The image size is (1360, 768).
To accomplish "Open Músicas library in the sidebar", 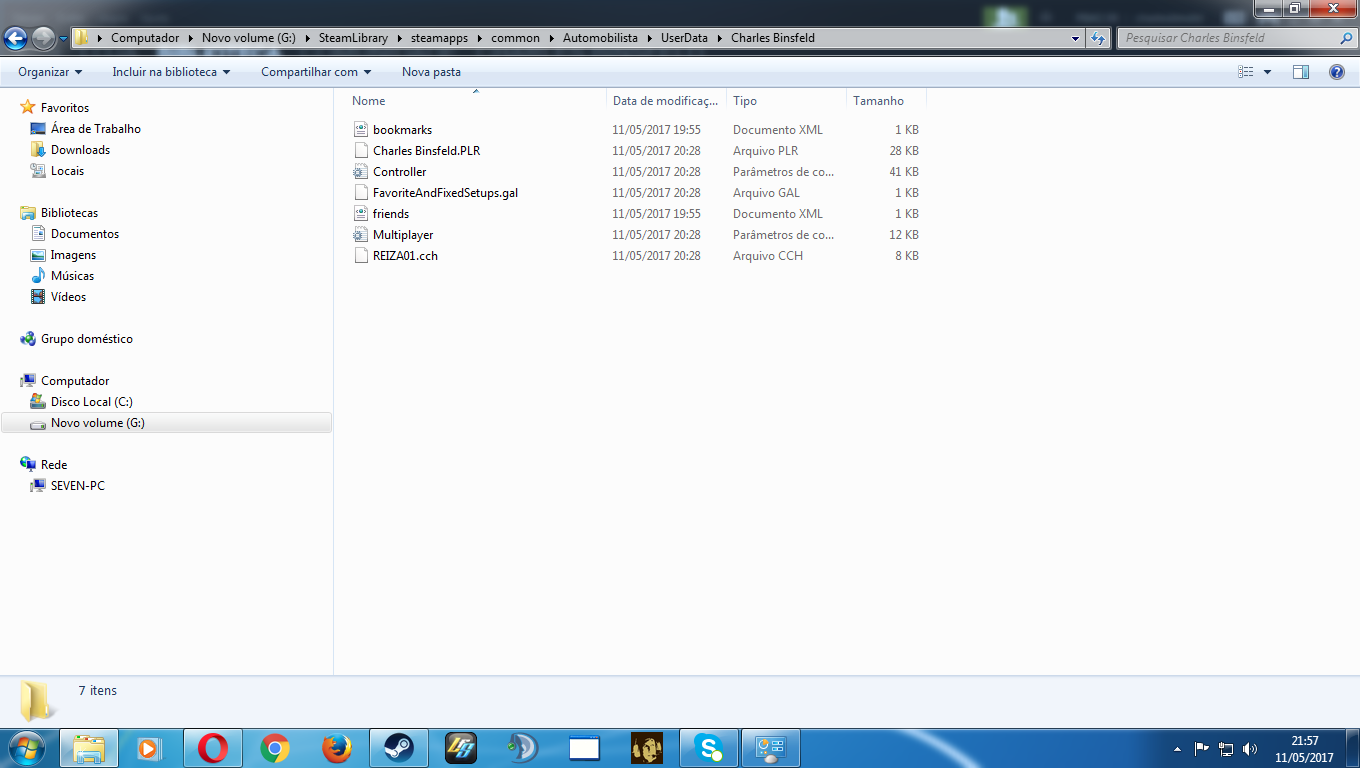I will click(x=72, y=276).
